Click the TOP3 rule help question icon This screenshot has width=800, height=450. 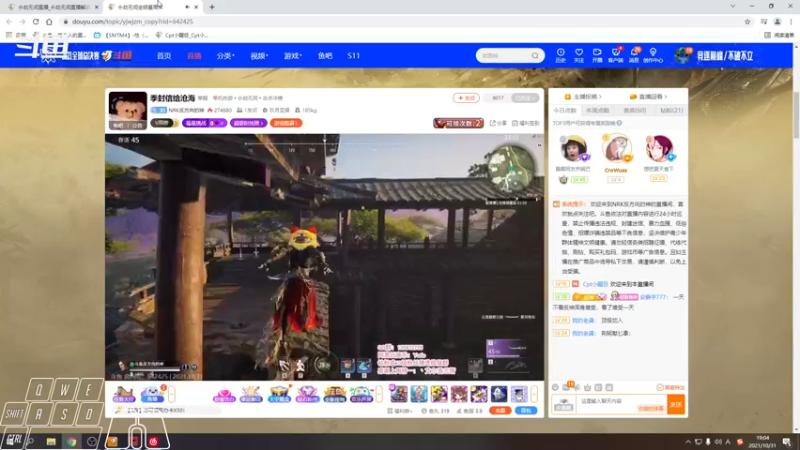(619, 123)
